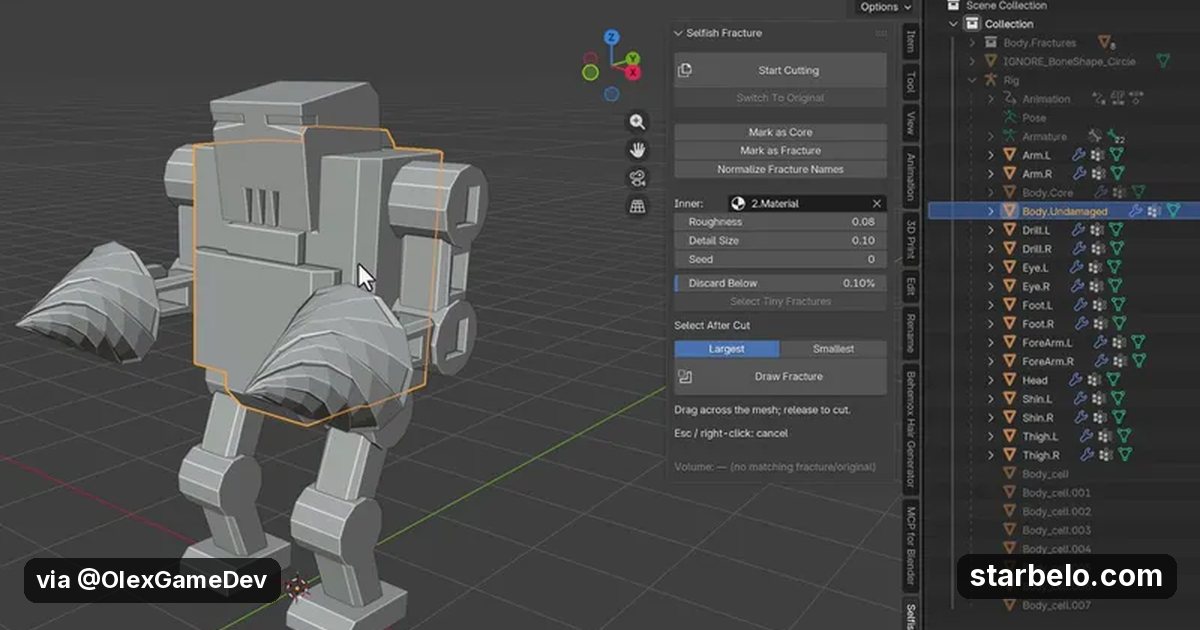
Task: Activate the pan view hand icon
Action: pos(637,150)
